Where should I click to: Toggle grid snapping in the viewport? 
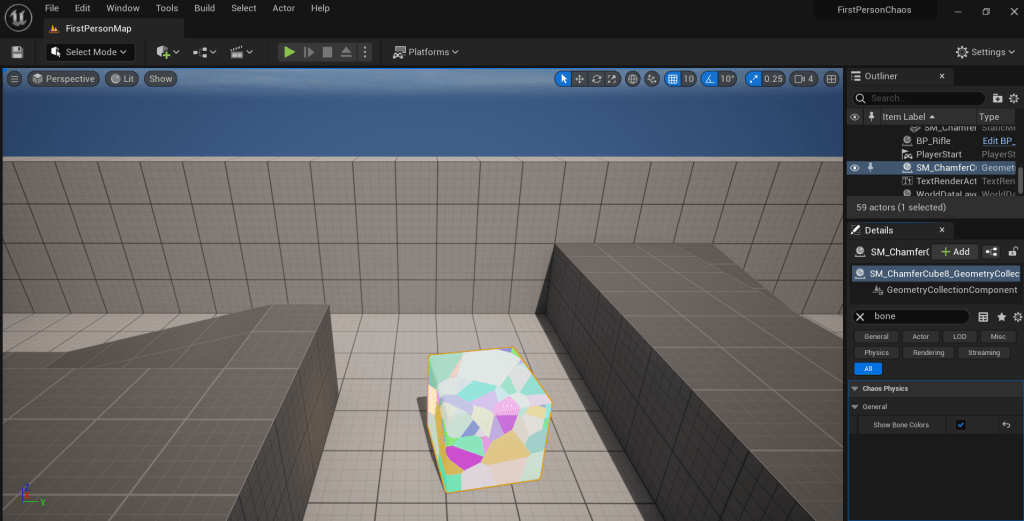coord(673,79)
